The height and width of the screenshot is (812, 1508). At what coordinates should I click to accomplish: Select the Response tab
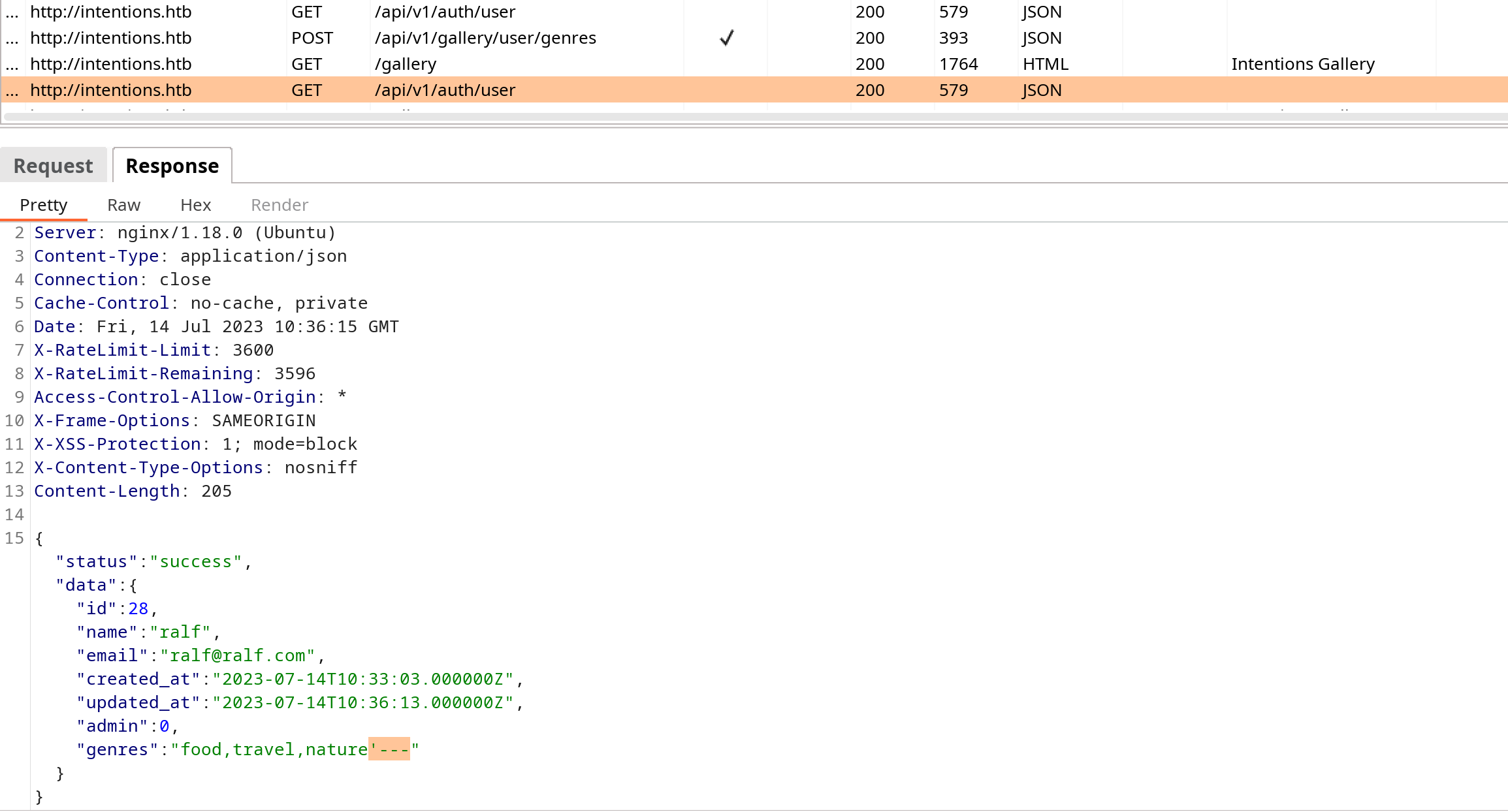coord(172,166)
